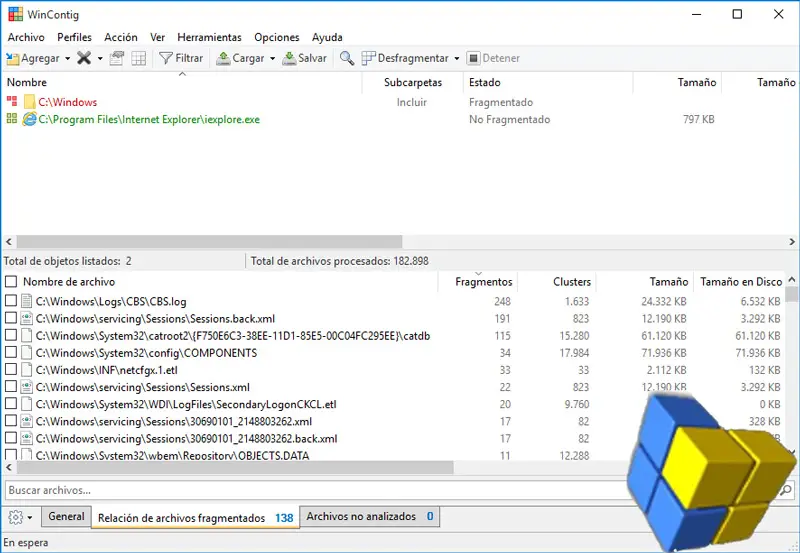800x553 pixels.
Task: Check the netcfgx.1.etl checkbox
Action: tap(11, 369)
